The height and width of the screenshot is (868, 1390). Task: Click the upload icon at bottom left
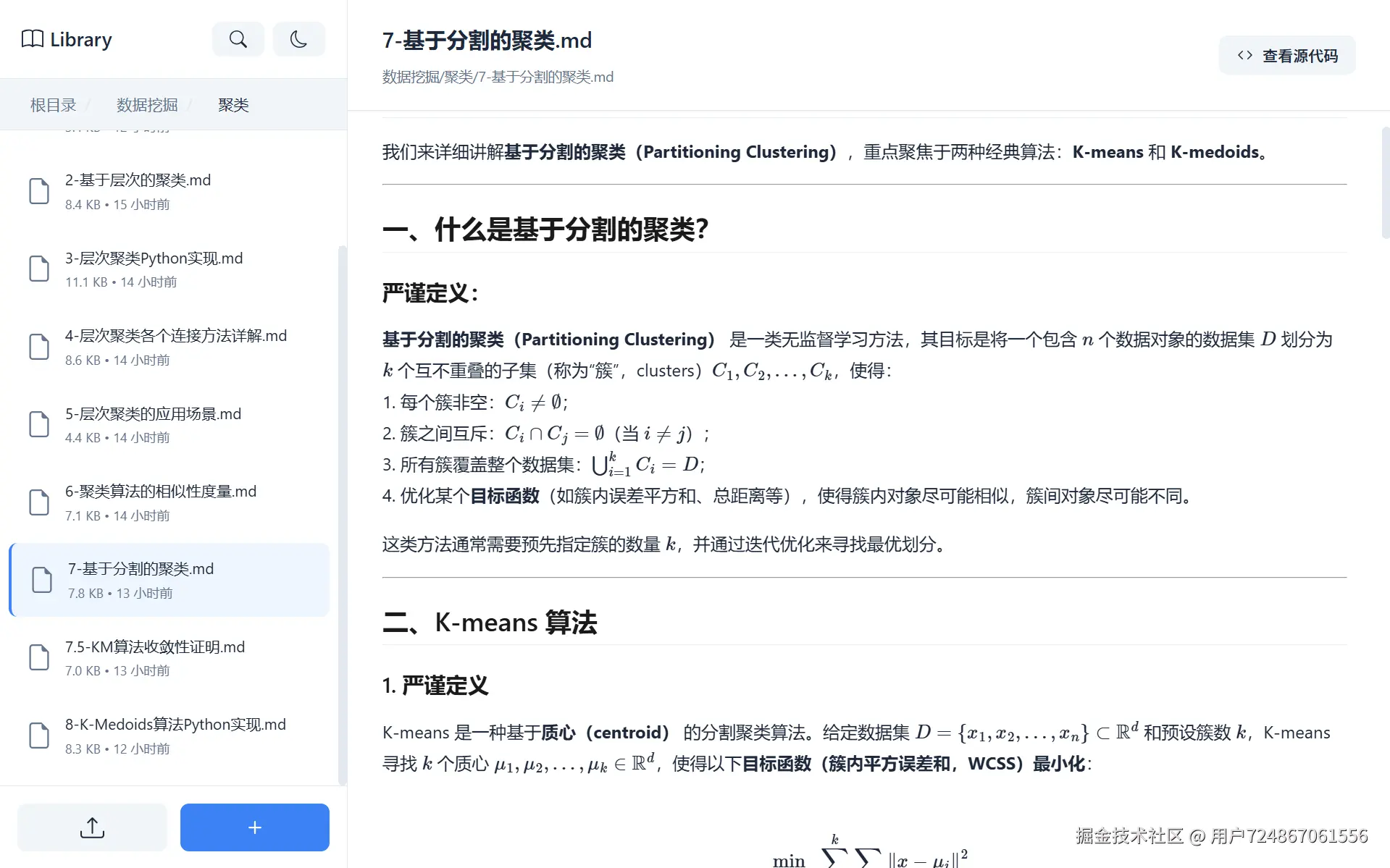pyautogui.click(x=91, y=827)
